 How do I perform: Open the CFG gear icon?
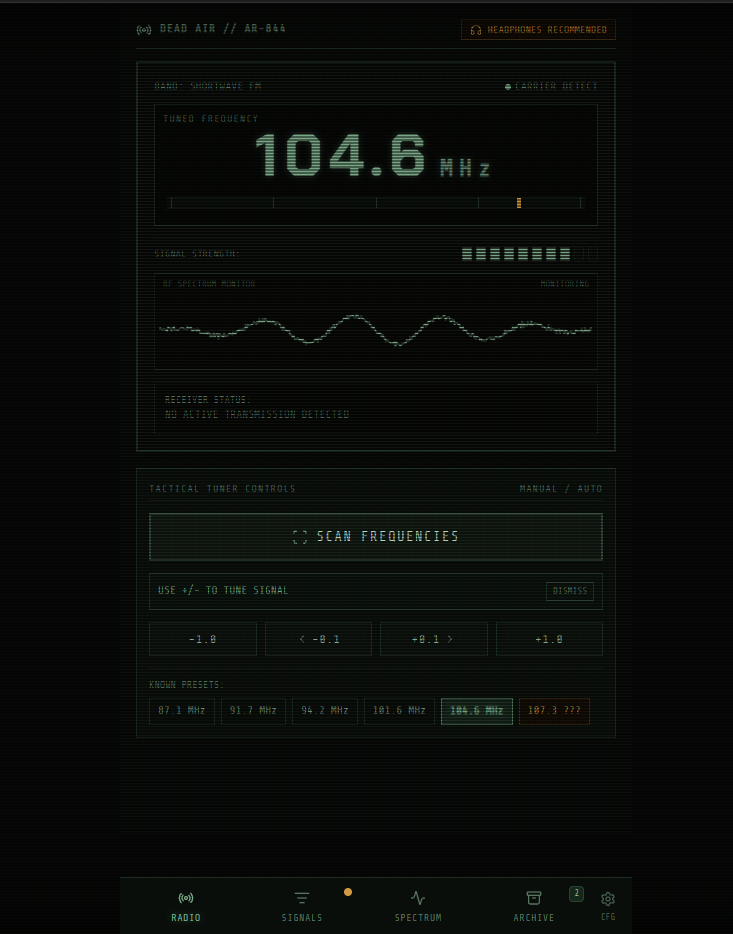click(608, 898)
